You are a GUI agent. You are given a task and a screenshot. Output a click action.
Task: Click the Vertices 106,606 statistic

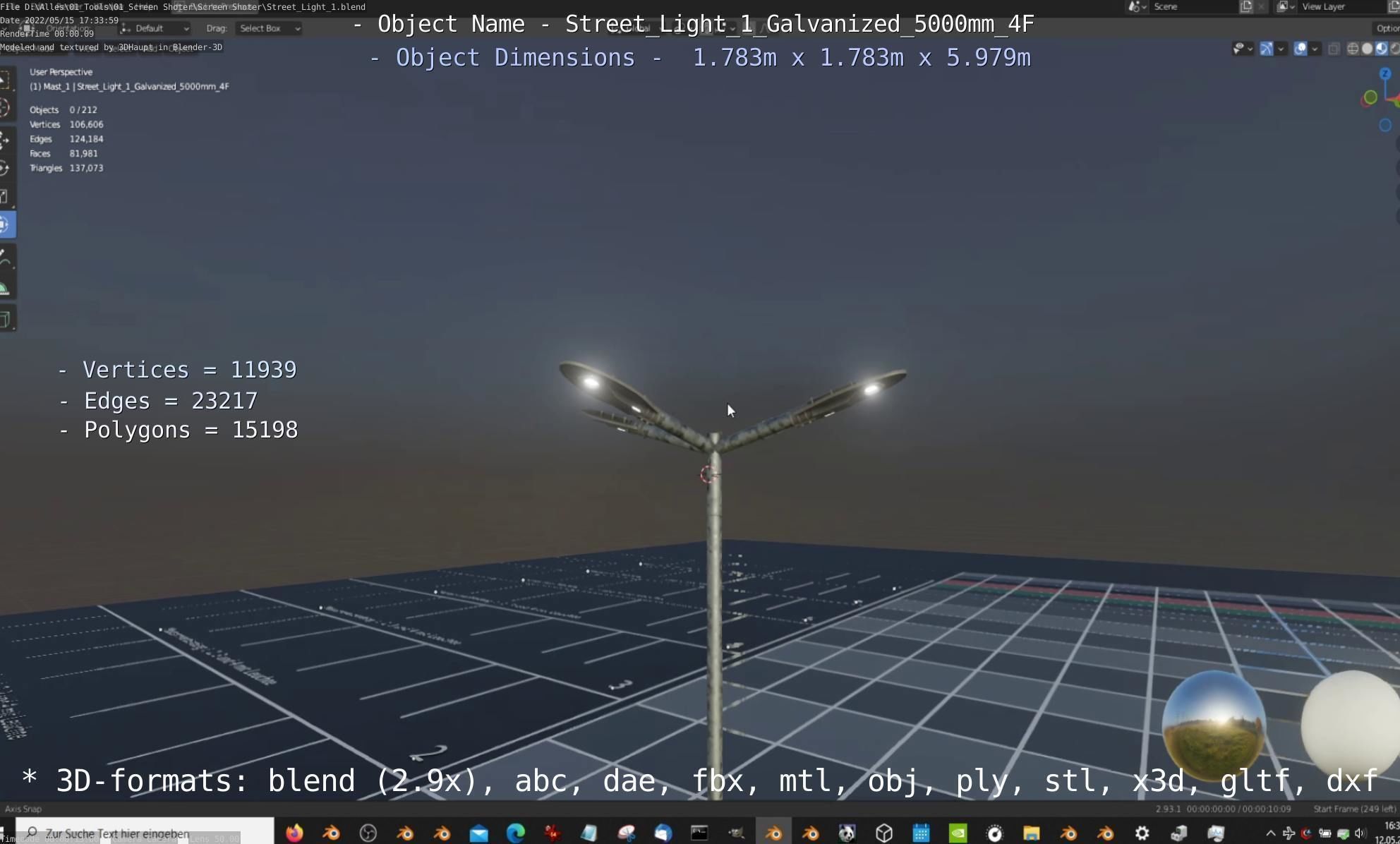(x=66, y=124)
